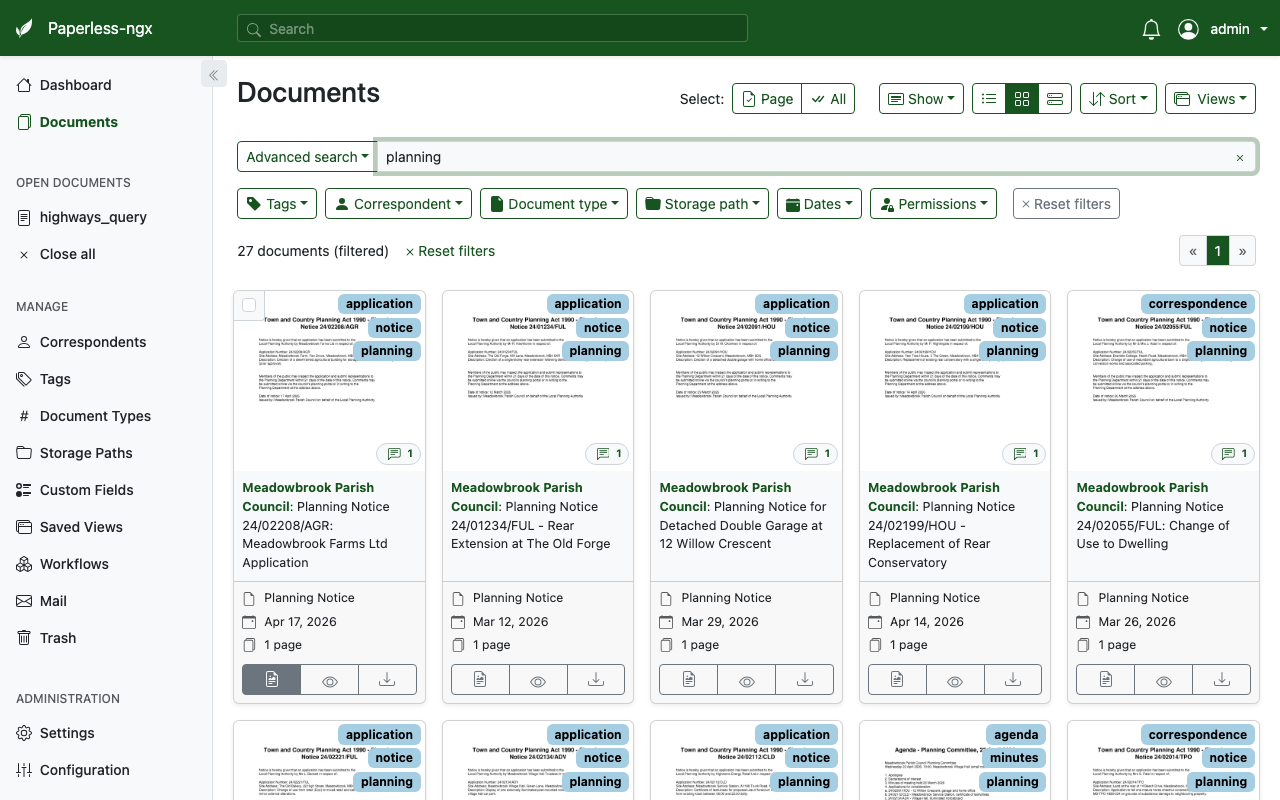This screenshot has width=1280, height=800.
Task: Download the Rear Extension Old Forge document
Action: click(x=596, y=679)
